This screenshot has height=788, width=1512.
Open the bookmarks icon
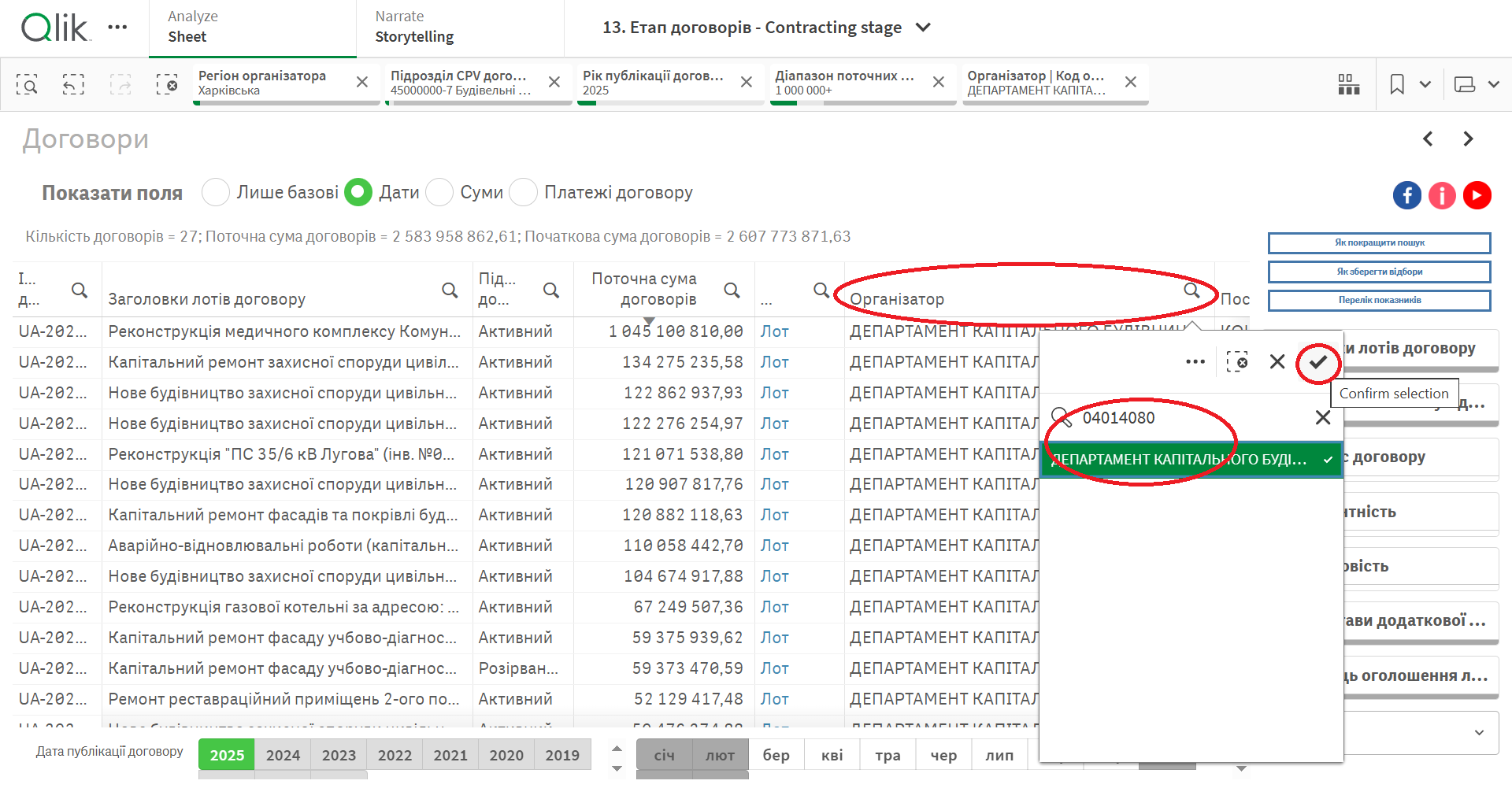pos(1397,84)
